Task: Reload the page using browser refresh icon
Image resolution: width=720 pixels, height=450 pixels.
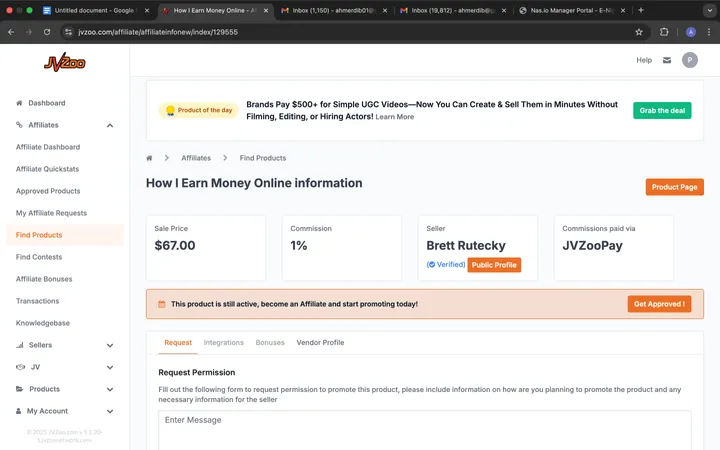Action: coord(47,31)
